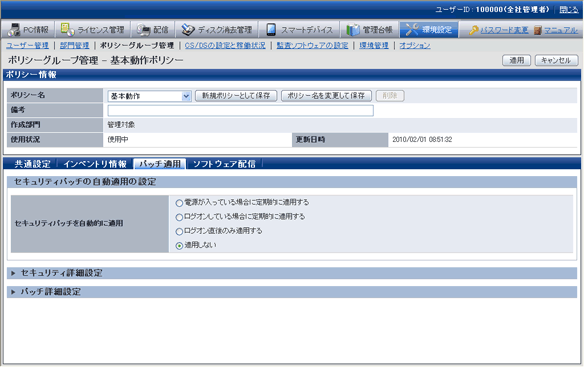Image resolution: width=584 pixels, height=367 pixels.
Task: Switch to the ソフトウェア配信 tab
Action: 224,164
